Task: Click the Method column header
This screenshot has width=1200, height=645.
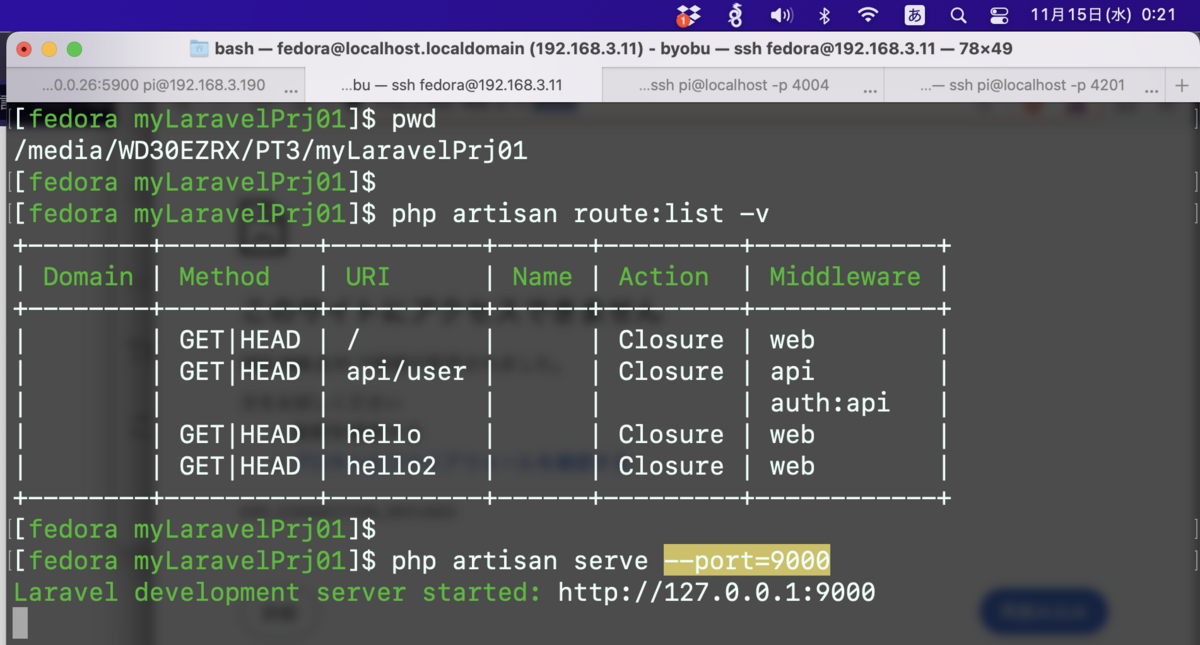Action: pos(224,277)
